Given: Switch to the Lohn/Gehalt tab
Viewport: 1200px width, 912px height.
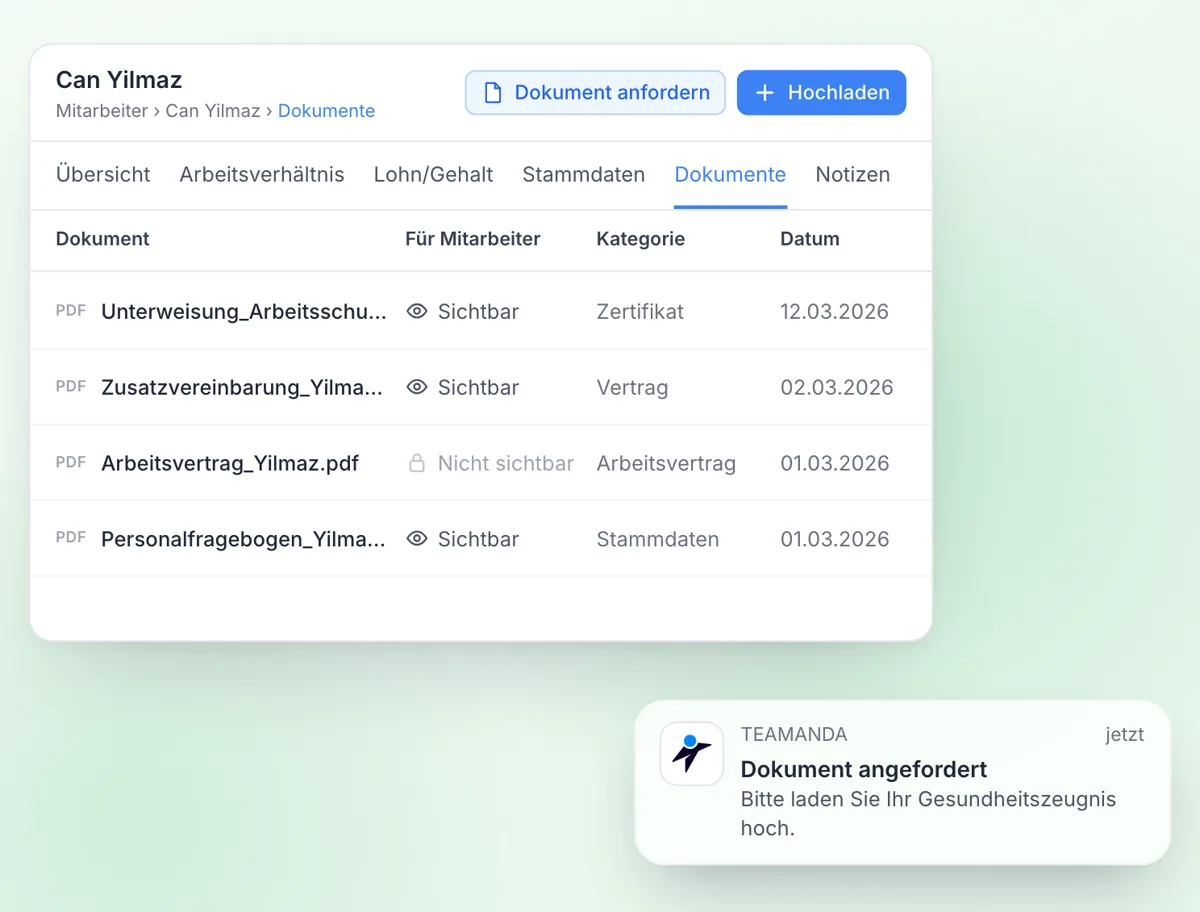Looking at the screenshot, I should point(433,175).
